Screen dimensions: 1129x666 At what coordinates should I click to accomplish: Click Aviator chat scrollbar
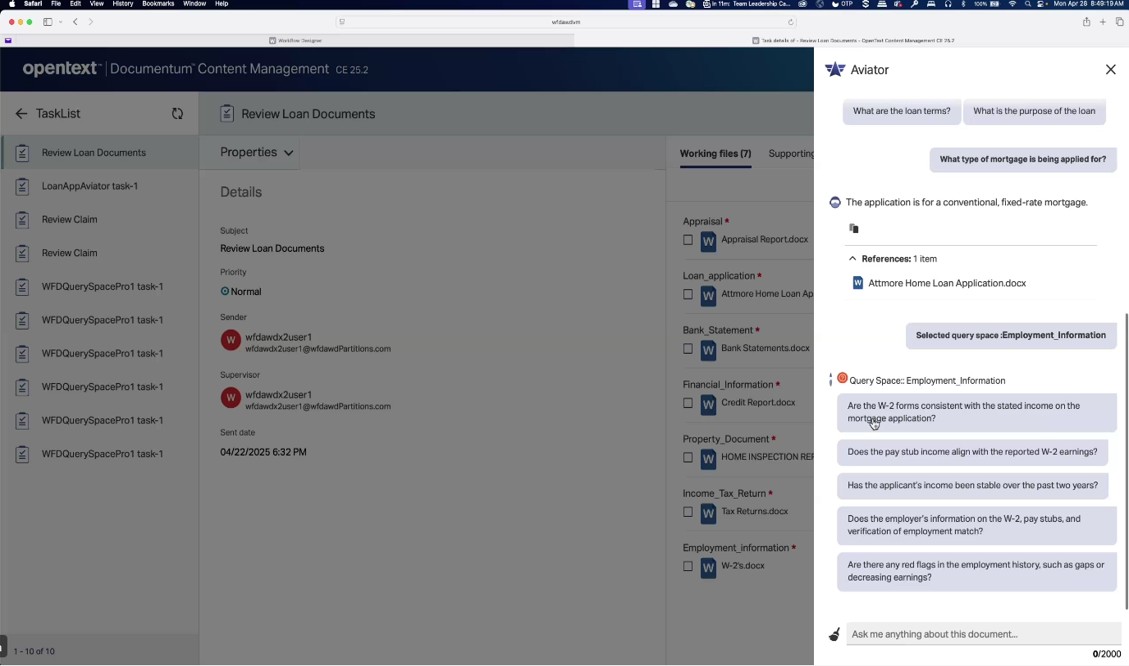coord(1125,461)
